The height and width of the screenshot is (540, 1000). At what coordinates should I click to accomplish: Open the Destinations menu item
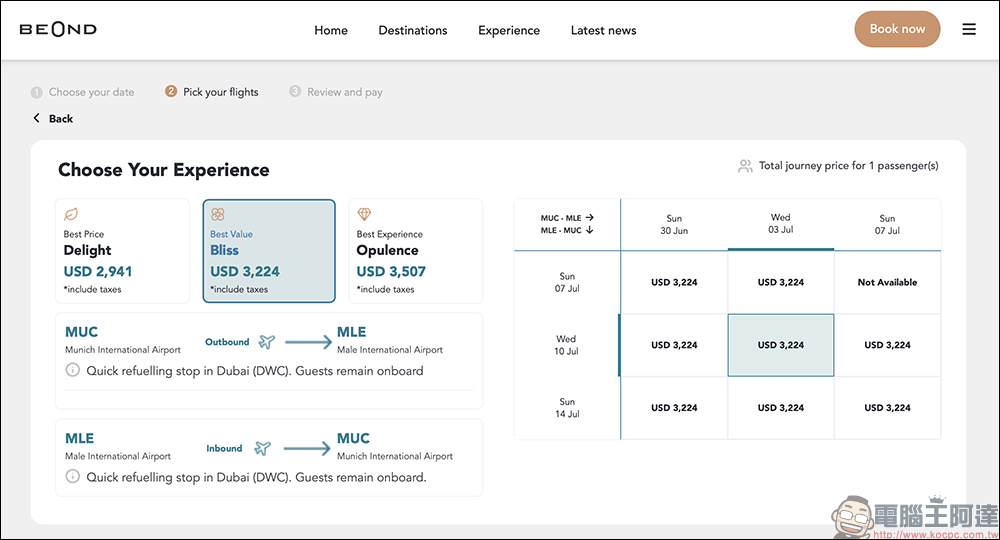pos(413,30)
